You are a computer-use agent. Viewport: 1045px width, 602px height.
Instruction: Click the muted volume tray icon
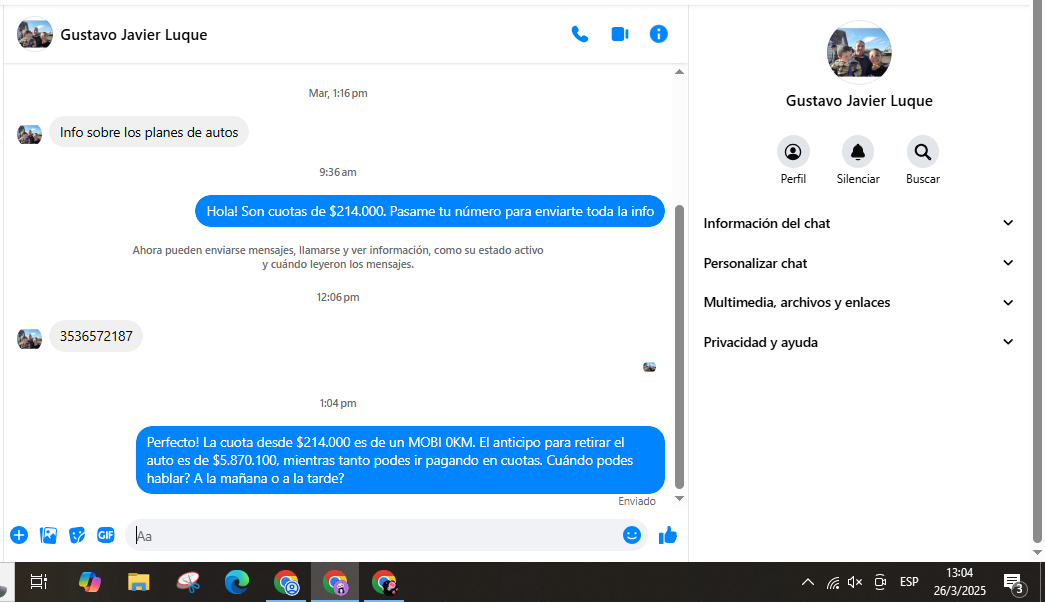coord(855,583)
